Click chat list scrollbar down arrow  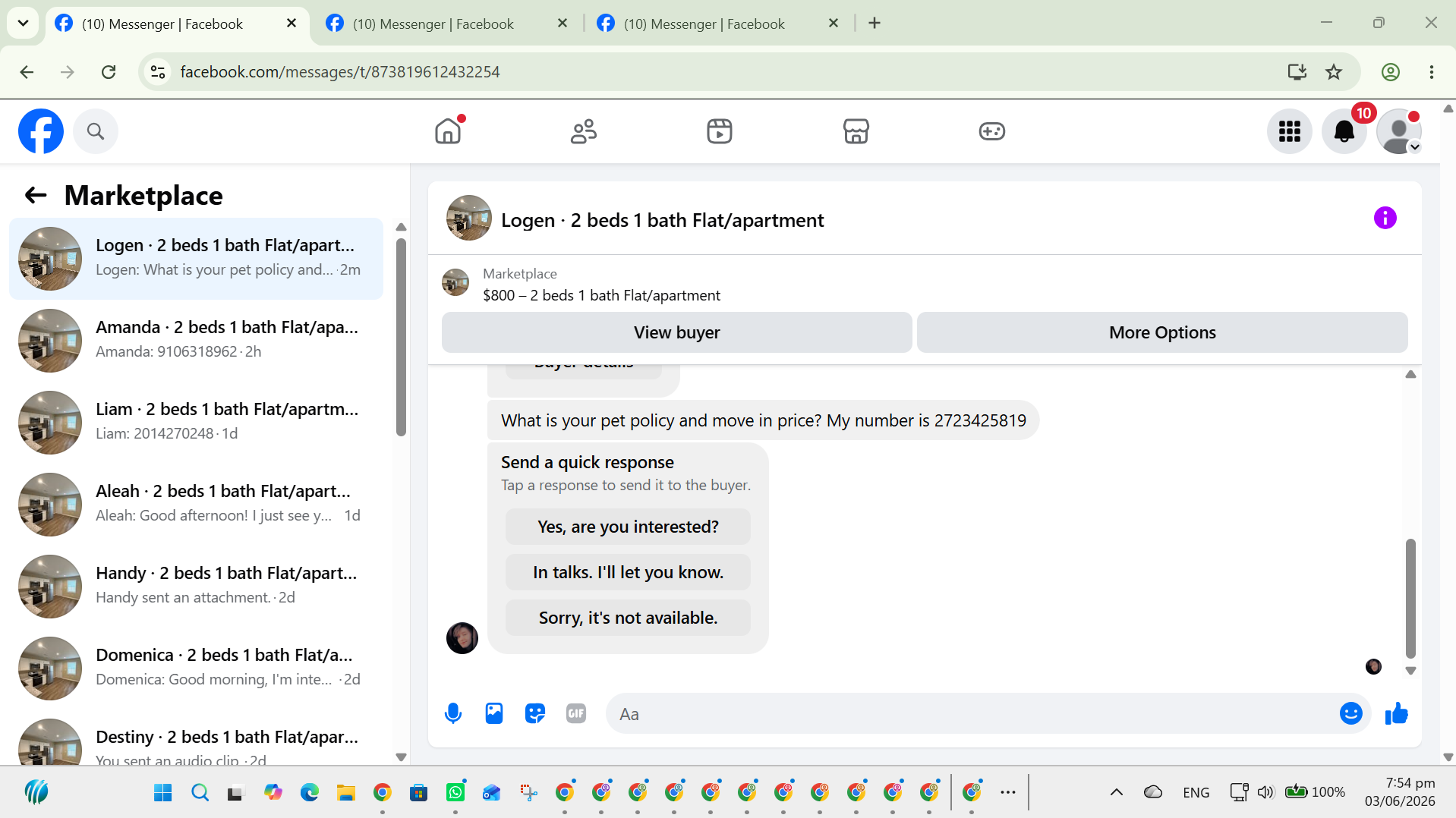click(402, 757)
